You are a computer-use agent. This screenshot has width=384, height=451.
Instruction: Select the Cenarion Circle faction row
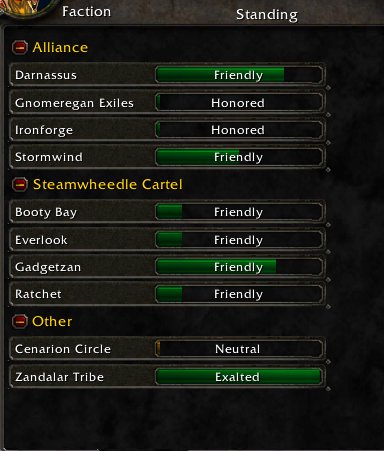tap(168, 349)
